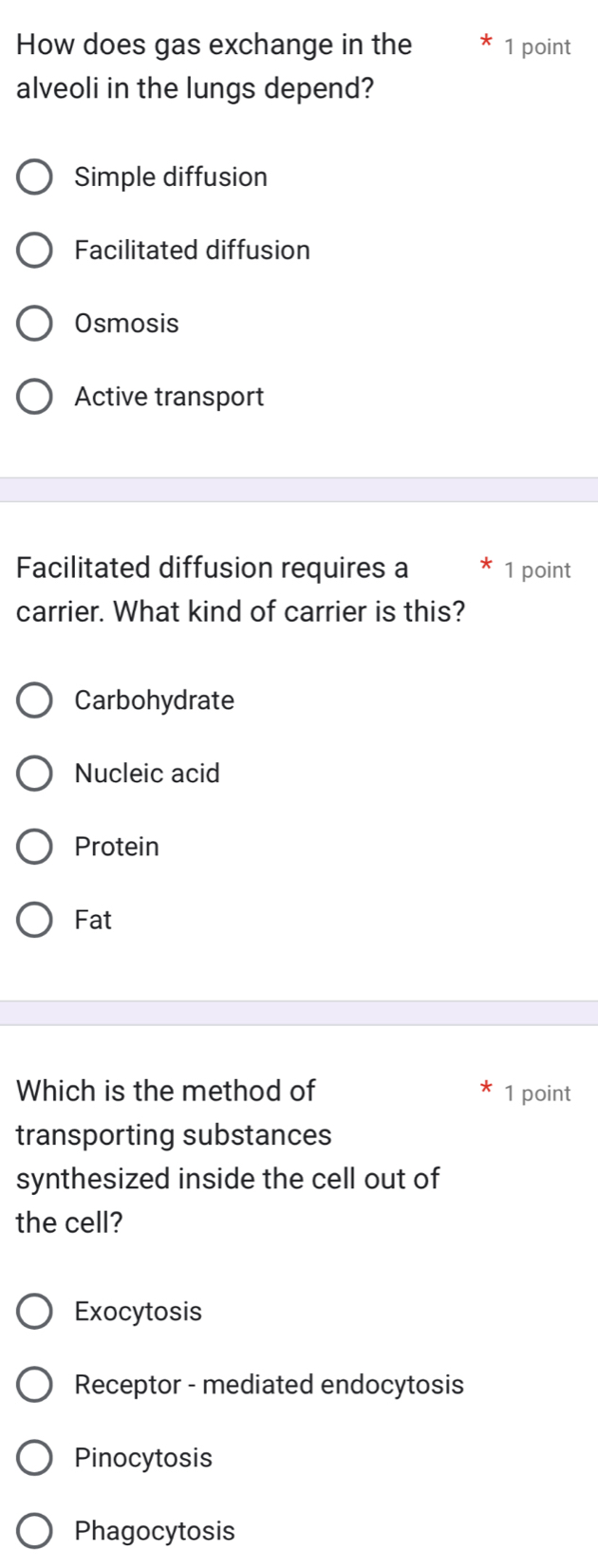Click the red required asterisk on first question
598x1568 pixels.
coord(485,44)
